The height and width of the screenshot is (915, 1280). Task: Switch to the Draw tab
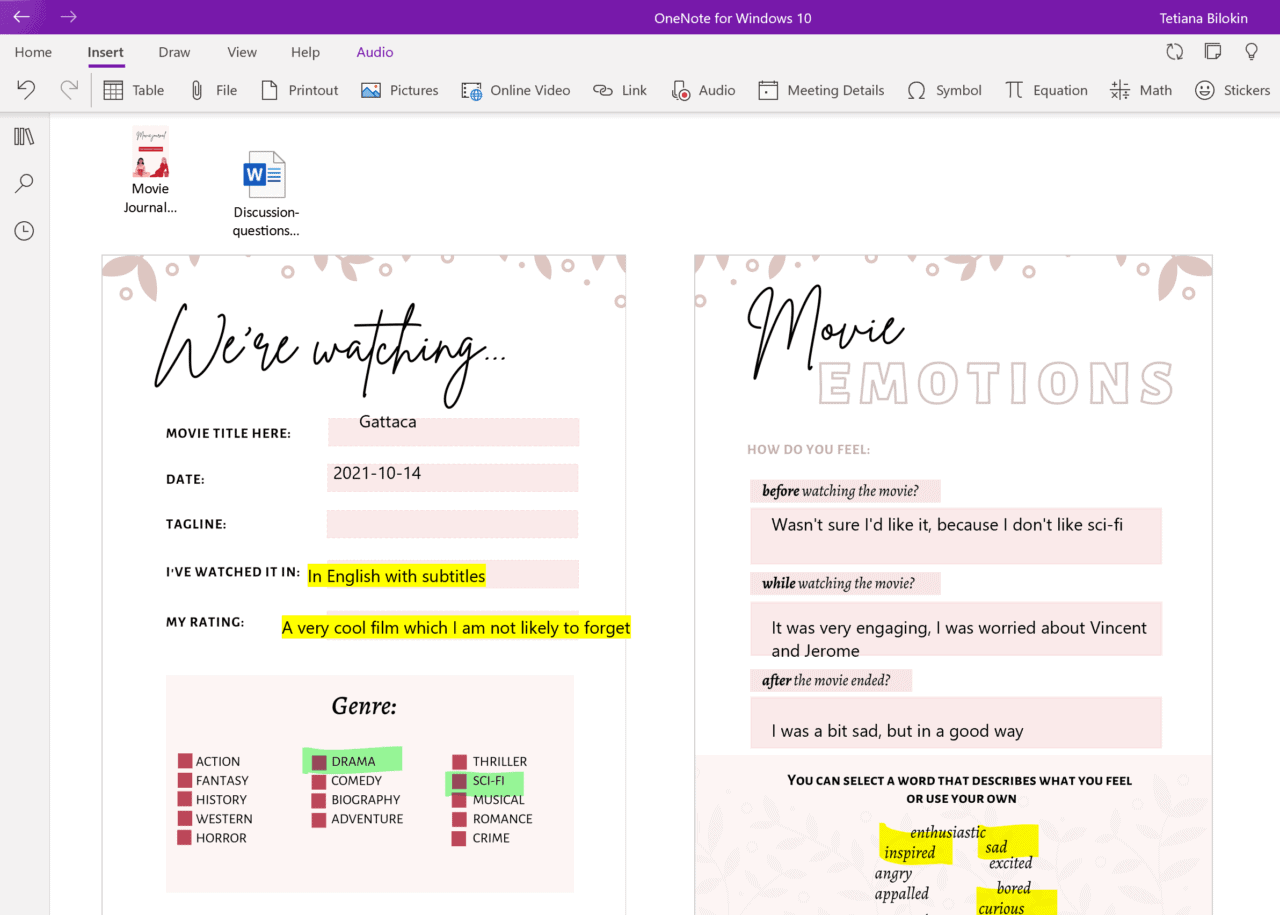(x=174, y=52)
